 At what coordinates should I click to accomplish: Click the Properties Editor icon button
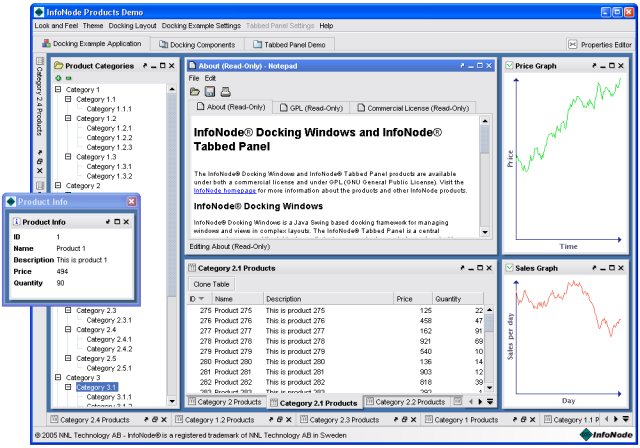tap(573, 44)
